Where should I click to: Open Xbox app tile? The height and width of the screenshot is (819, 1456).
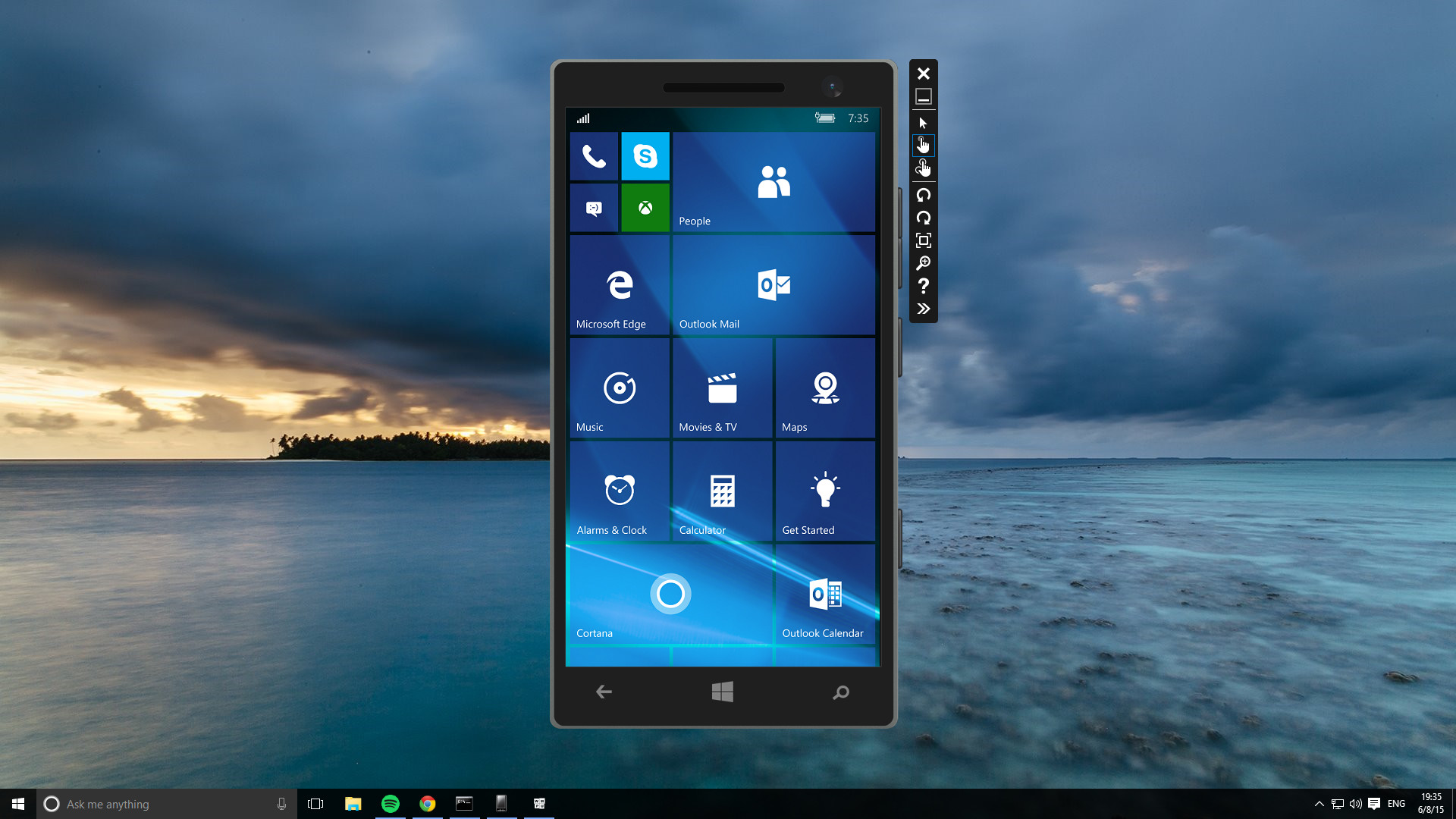pyautogui.click(x=646, y=208)
